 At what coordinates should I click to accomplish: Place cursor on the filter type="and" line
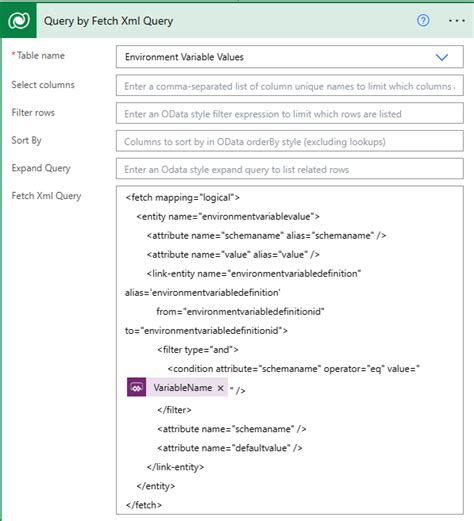(198, 350)
